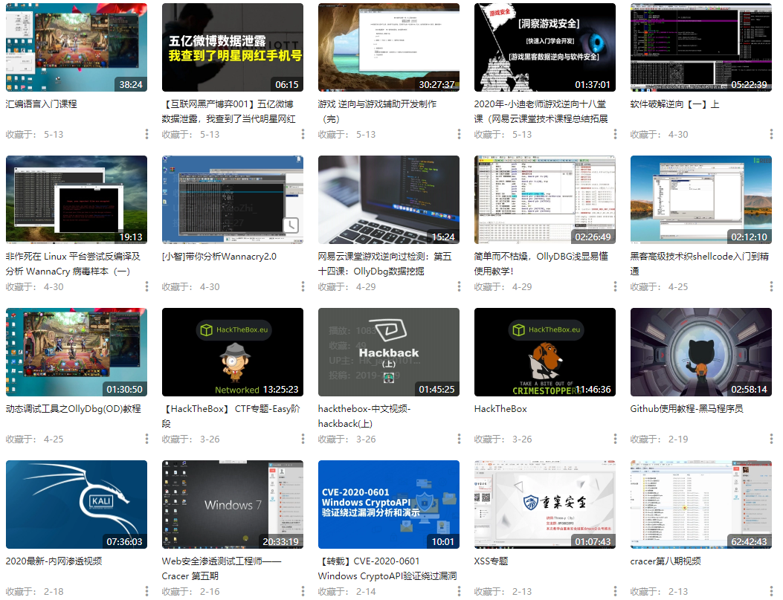The image size is (783, 600).
Task: Play the lake-desktop thumbnail lasting 02:12:10
Action: click(701, 200)
